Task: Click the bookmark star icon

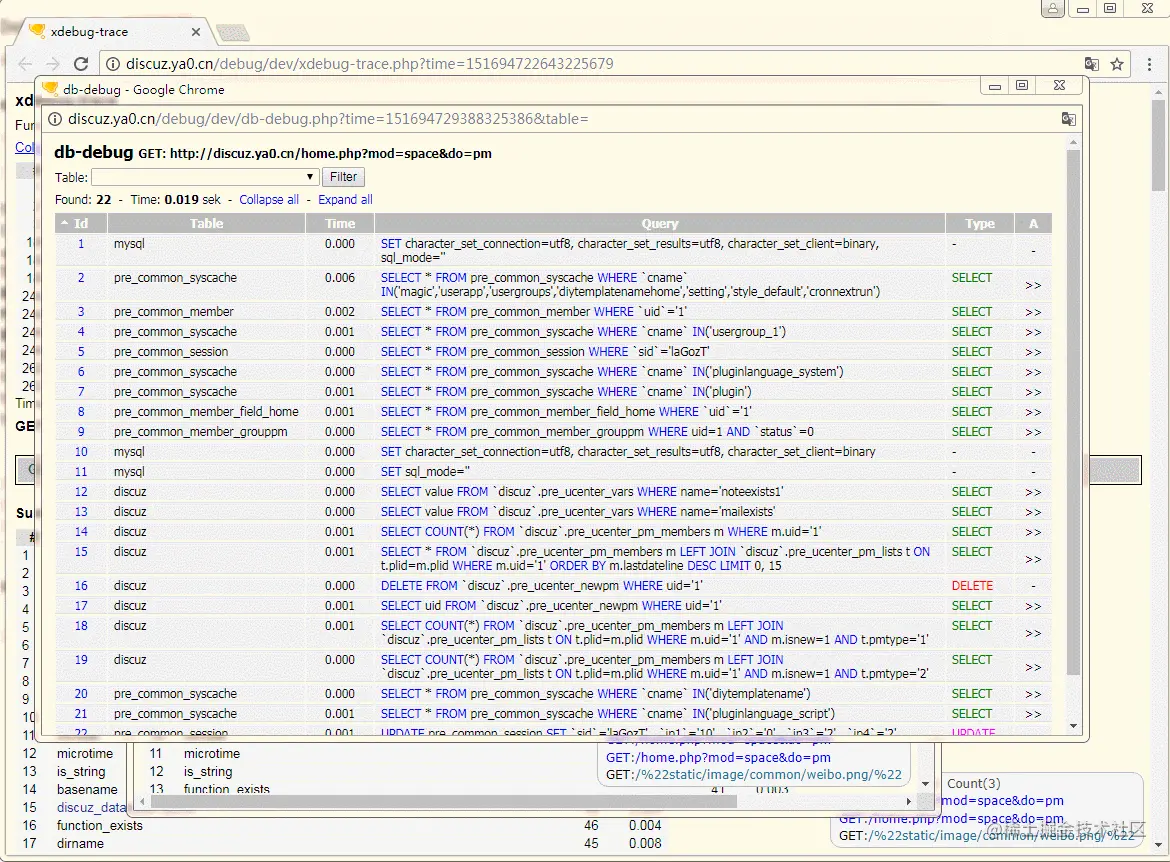Action: click(1117, 64)
